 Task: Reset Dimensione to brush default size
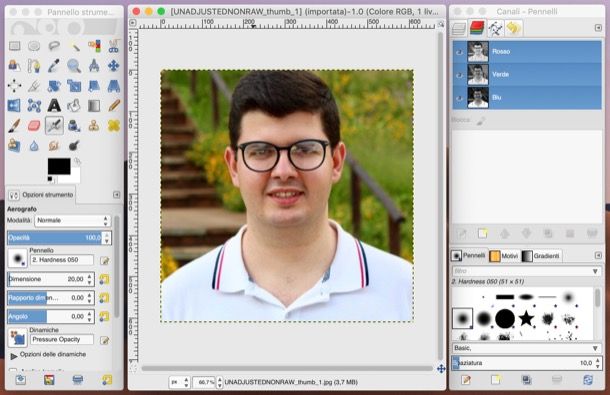coord(104,279)
